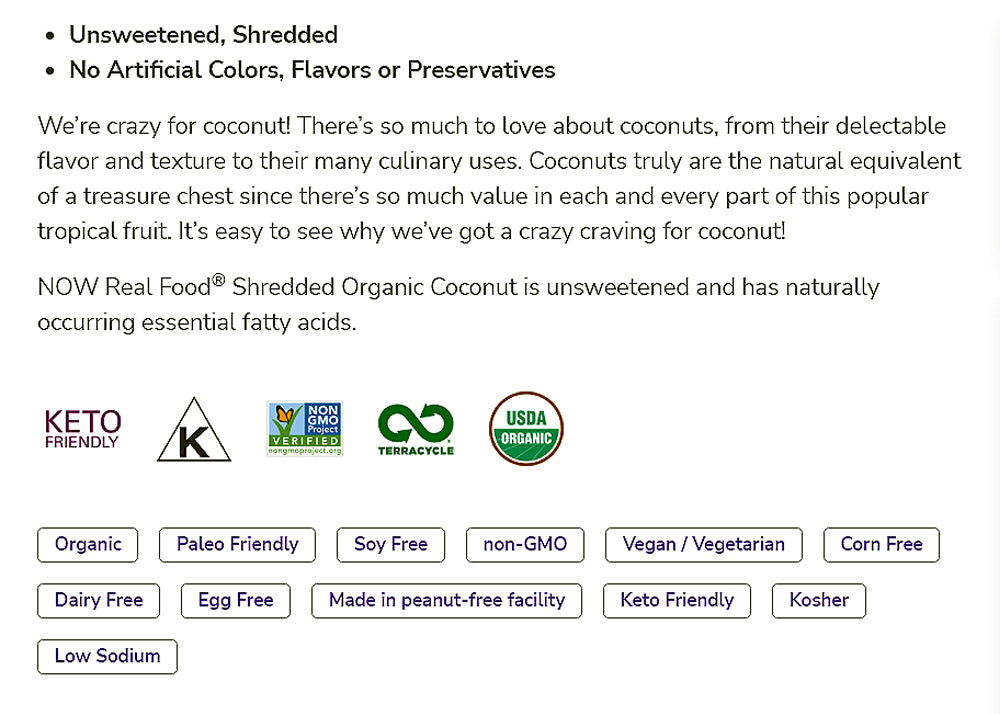Viewport: 1000px width, 714px height.
Task: Click the Keto Friendly certification logo
Action: (83, 429)
